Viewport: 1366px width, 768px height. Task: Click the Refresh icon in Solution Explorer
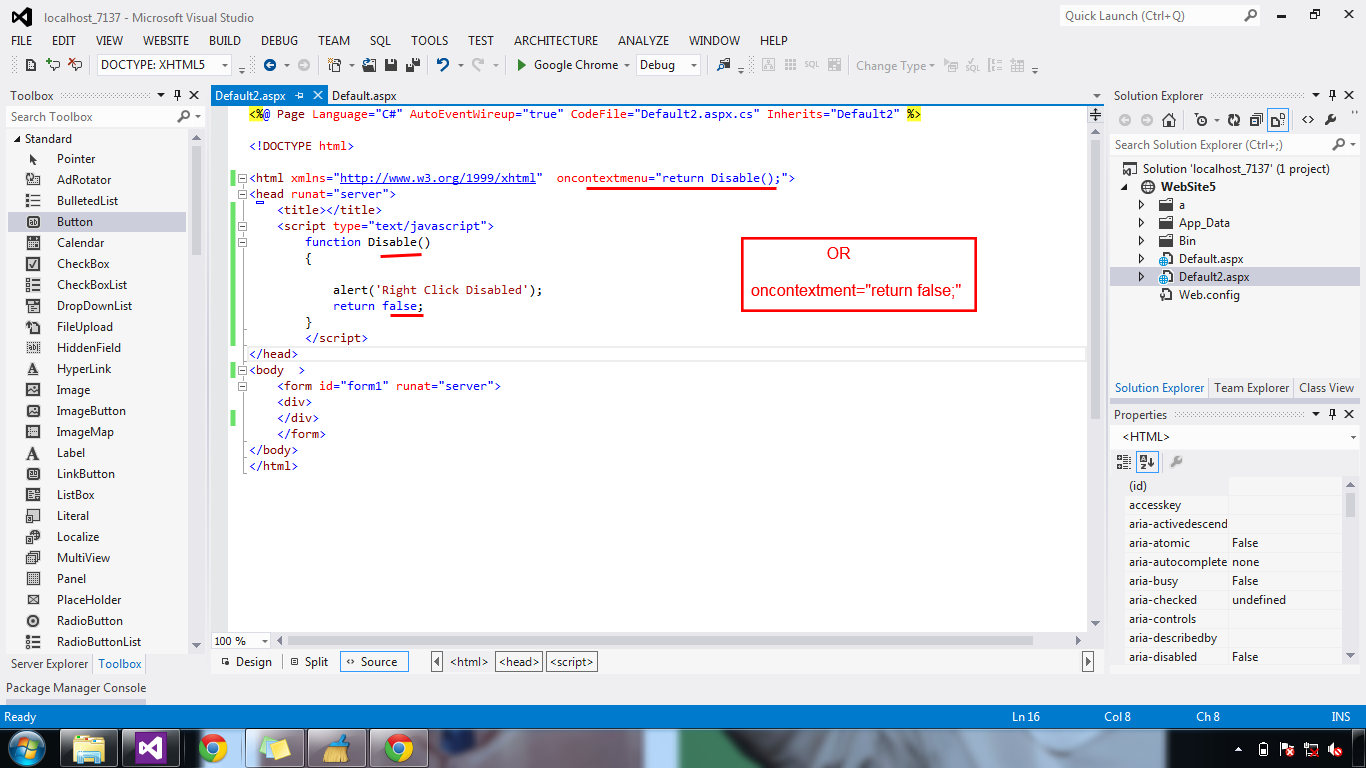[x=1233, y=120]
